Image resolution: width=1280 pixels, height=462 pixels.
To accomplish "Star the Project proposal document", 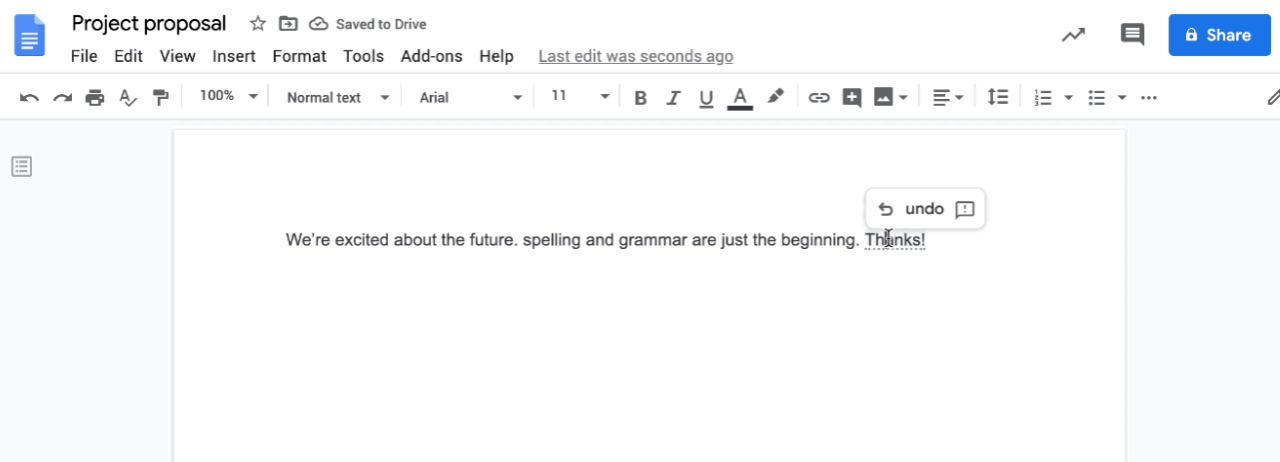I will tap(257, 23).
